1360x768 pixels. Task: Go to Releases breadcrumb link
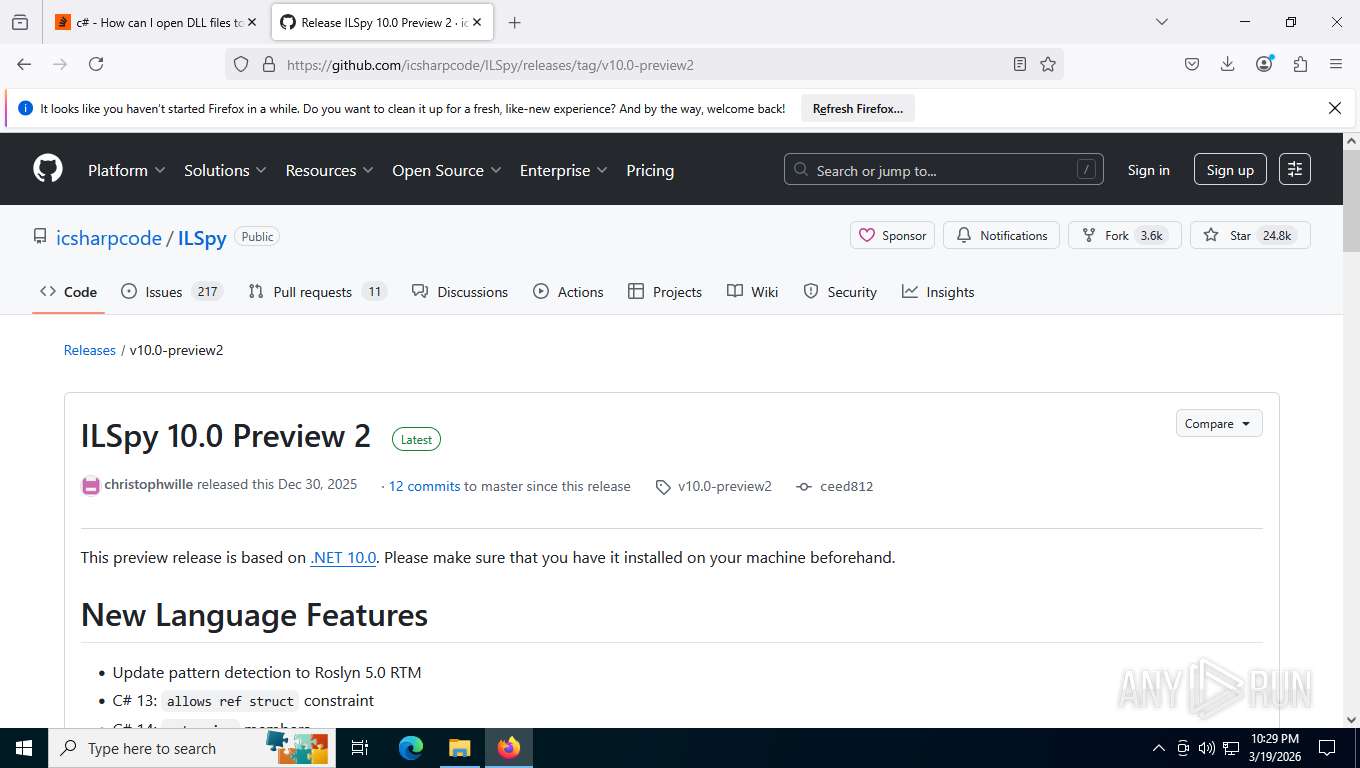point(90,350)
